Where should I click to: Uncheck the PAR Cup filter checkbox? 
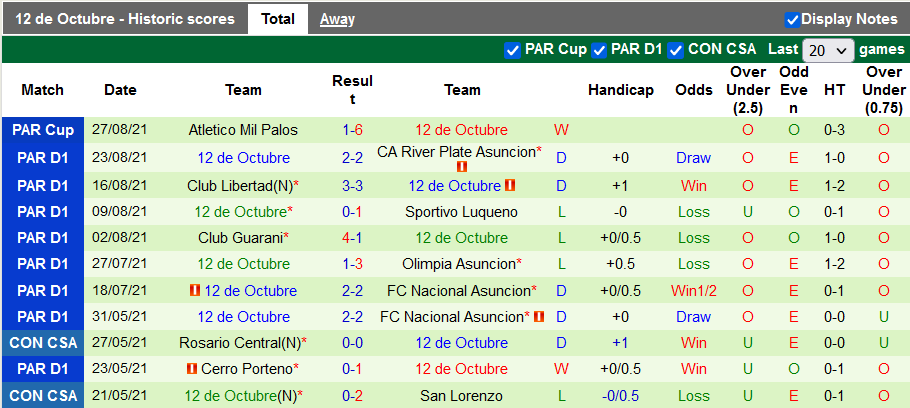(513, 49)
